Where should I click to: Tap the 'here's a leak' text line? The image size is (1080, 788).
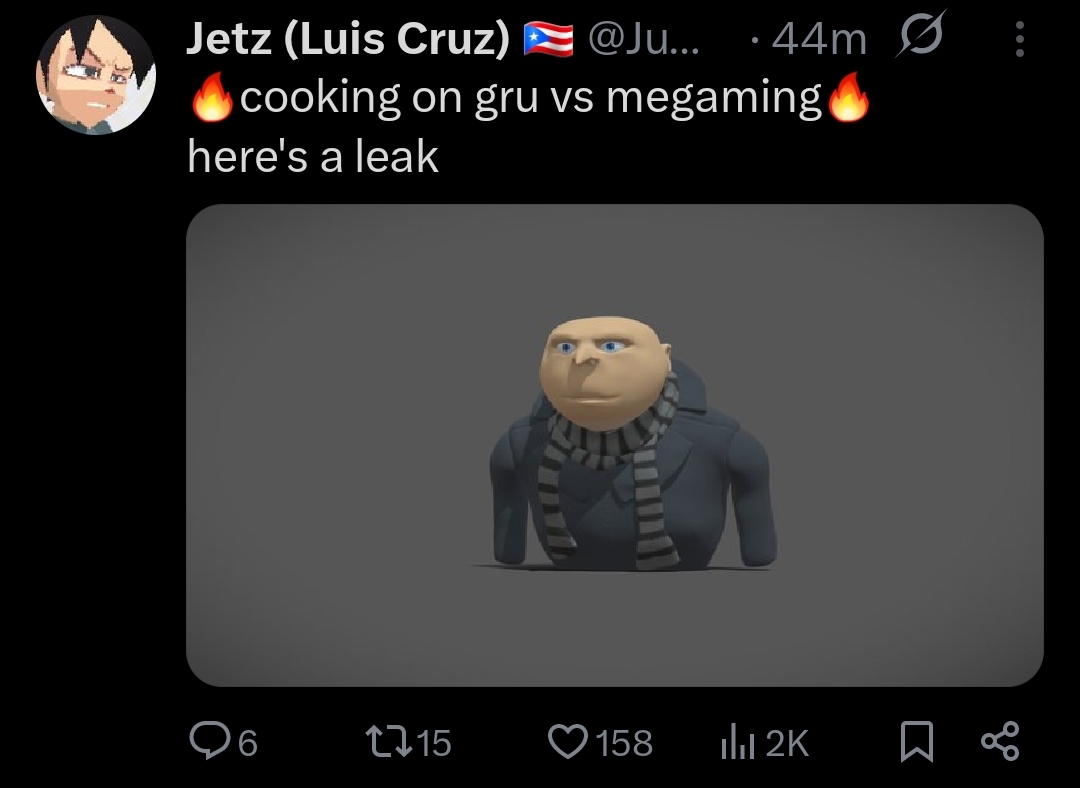(x=313, y=156)
